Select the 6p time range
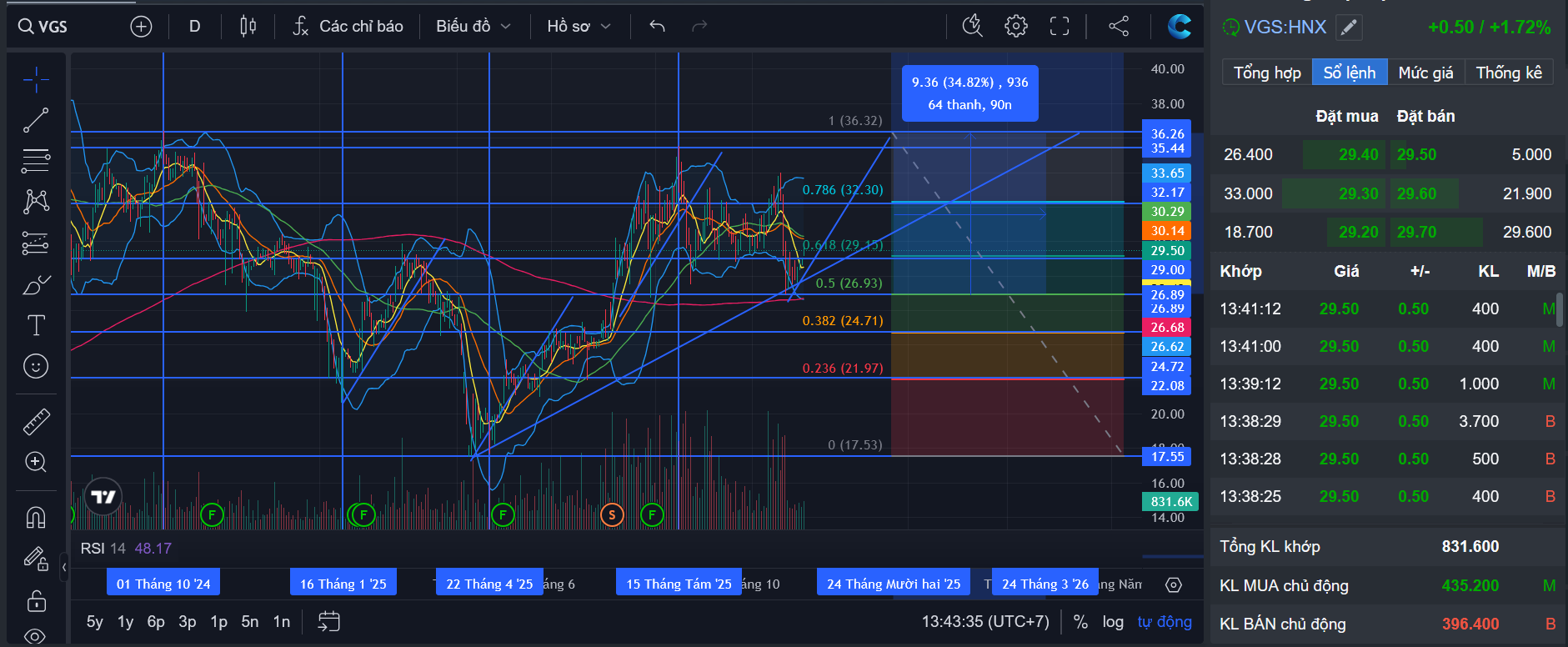This screenshot has height=647, width=1568. coord(156,622)
